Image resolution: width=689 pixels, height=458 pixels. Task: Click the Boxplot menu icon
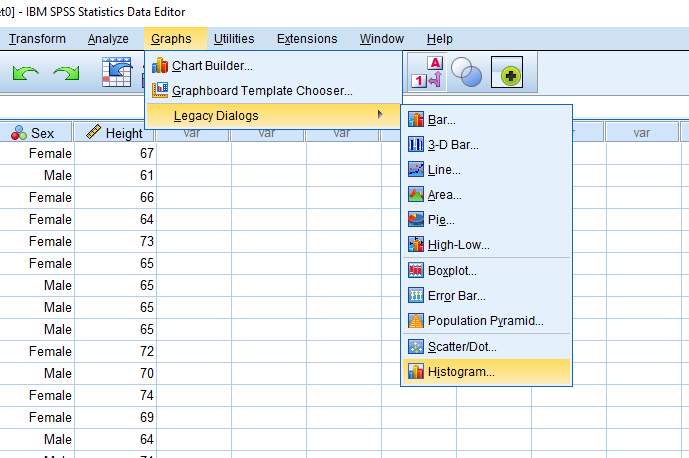tap(416, 270)
